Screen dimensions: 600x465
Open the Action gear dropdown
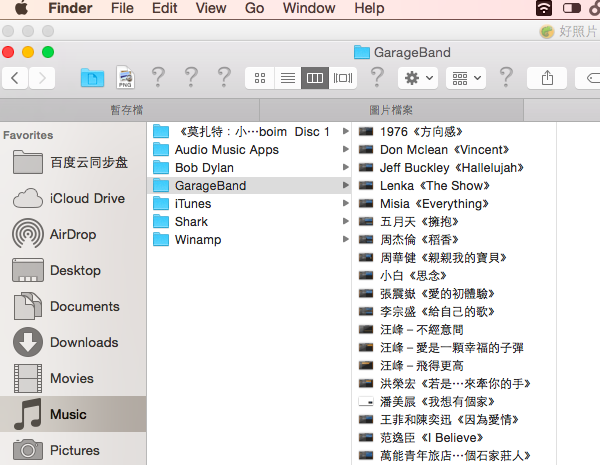click(x=418, y=78)
